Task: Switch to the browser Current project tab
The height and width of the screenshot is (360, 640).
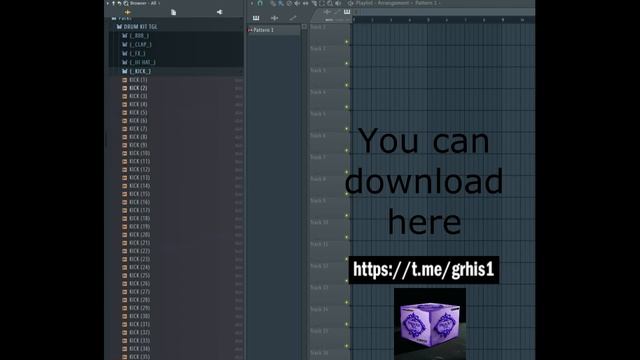Action: [173, 12]
